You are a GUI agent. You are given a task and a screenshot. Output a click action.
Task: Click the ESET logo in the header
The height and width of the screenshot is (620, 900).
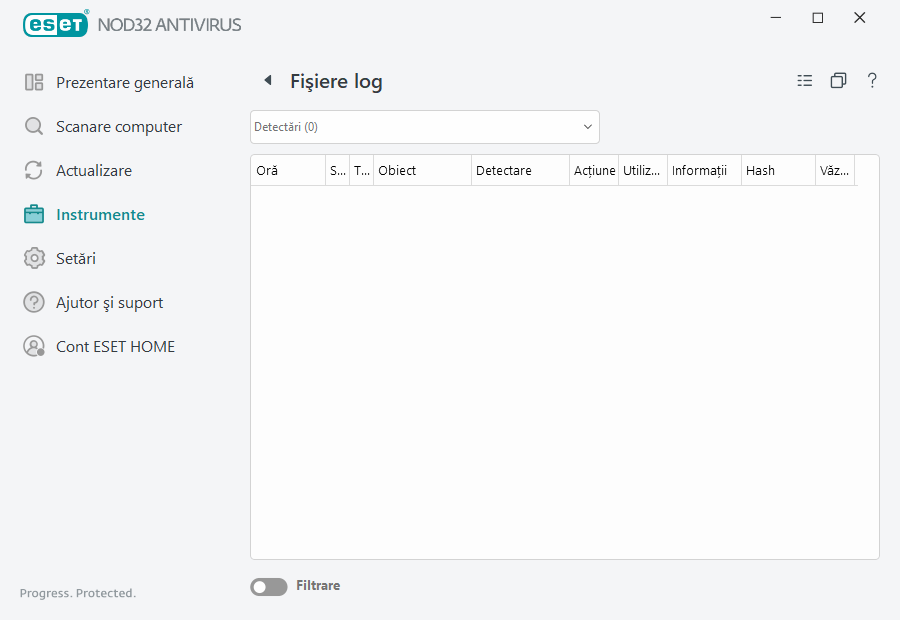click(55, 24)
